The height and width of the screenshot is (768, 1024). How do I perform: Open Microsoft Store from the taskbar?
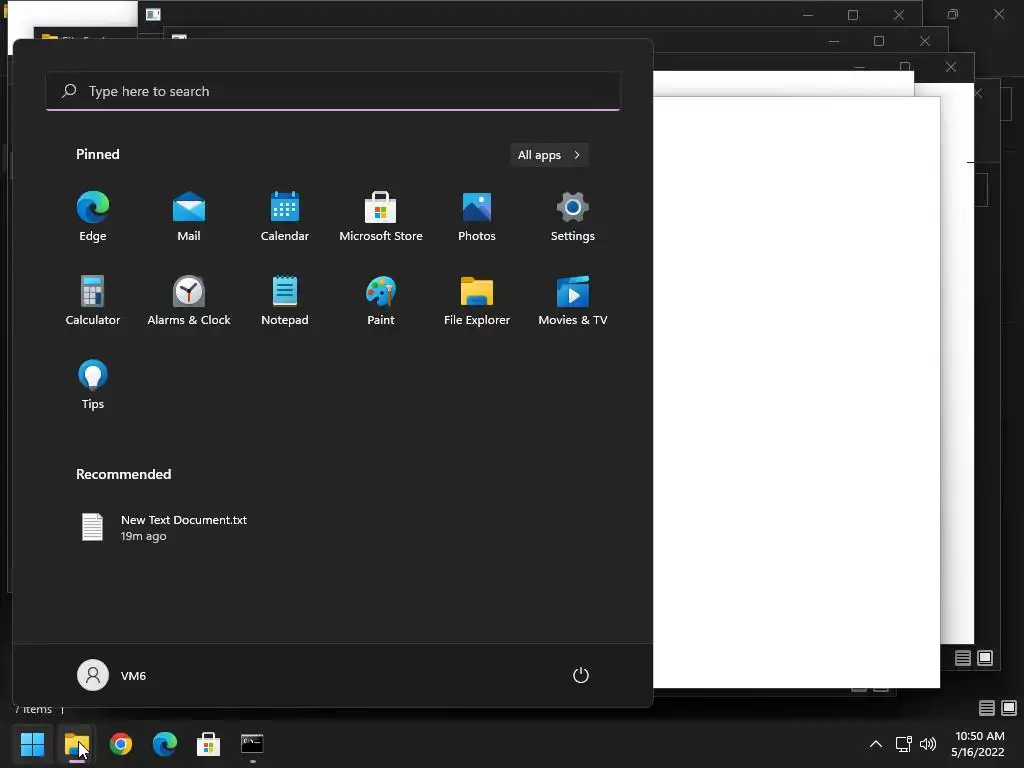[x=208, y=744]
